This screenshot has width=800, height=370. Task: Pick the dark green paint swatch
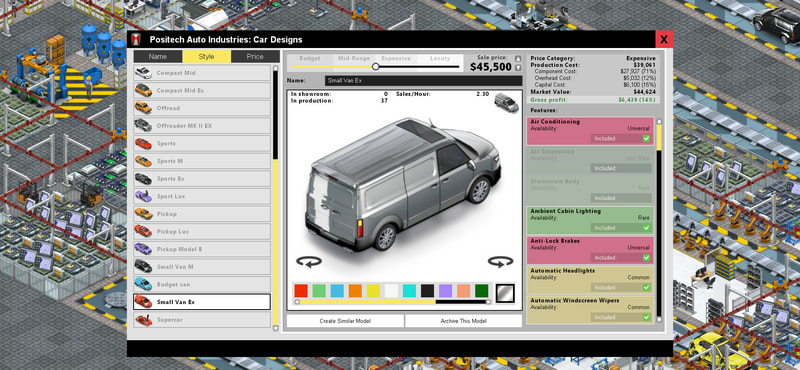[482, 291]
